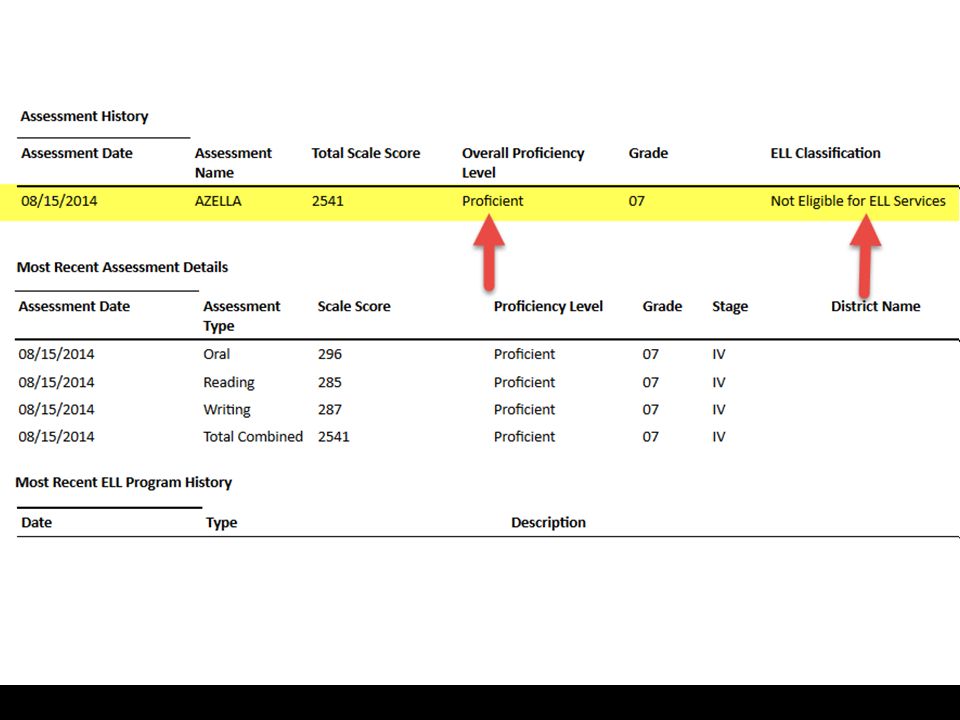Click Proficient in the Oral row
The width and height of the screenshot is (960, 720).
pos(524,354)
